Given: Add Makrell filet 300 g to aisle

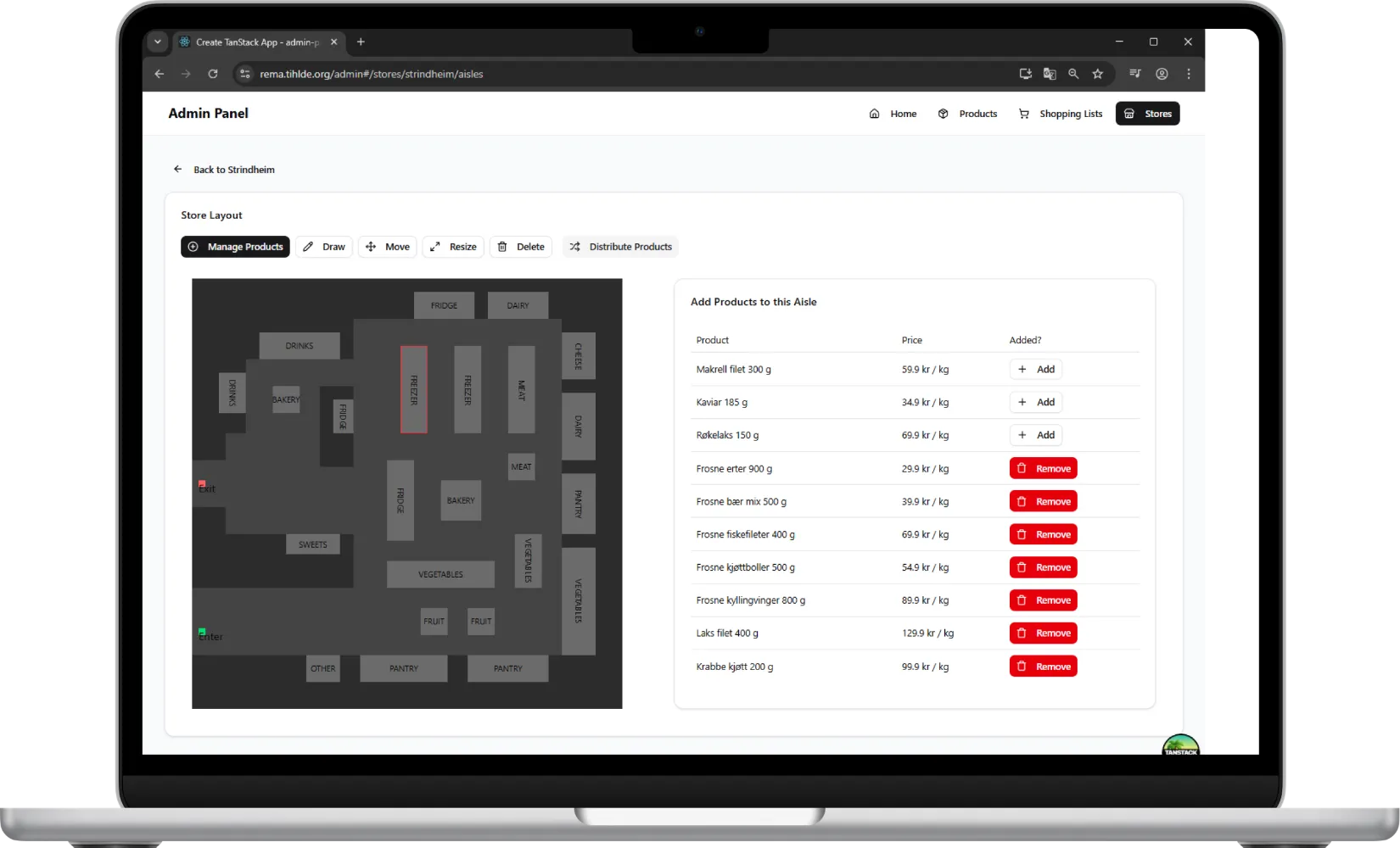Looking at the screenshot, I should point(1036,369).
